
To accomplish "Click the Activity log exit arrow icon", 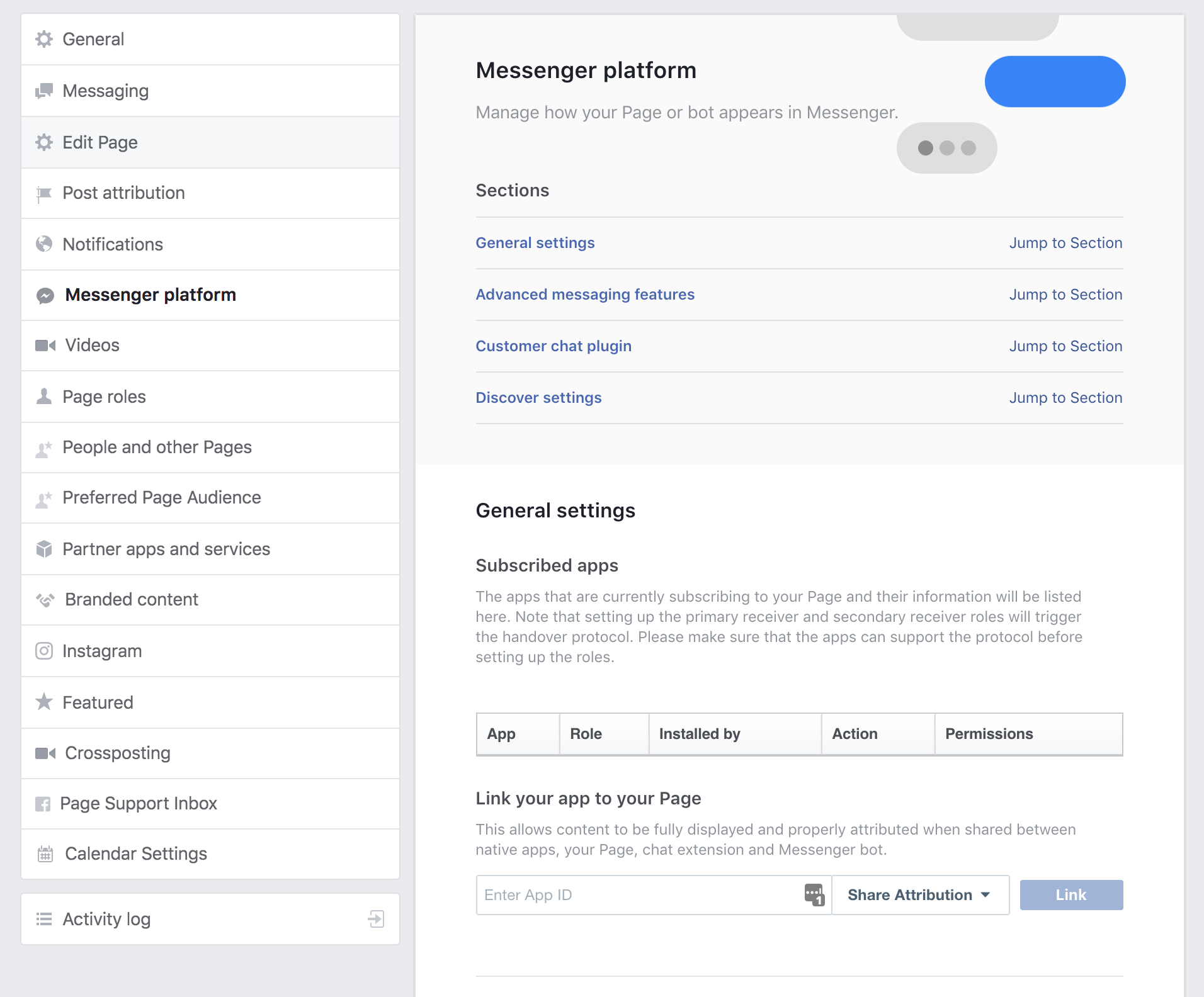I will point(376,919).
